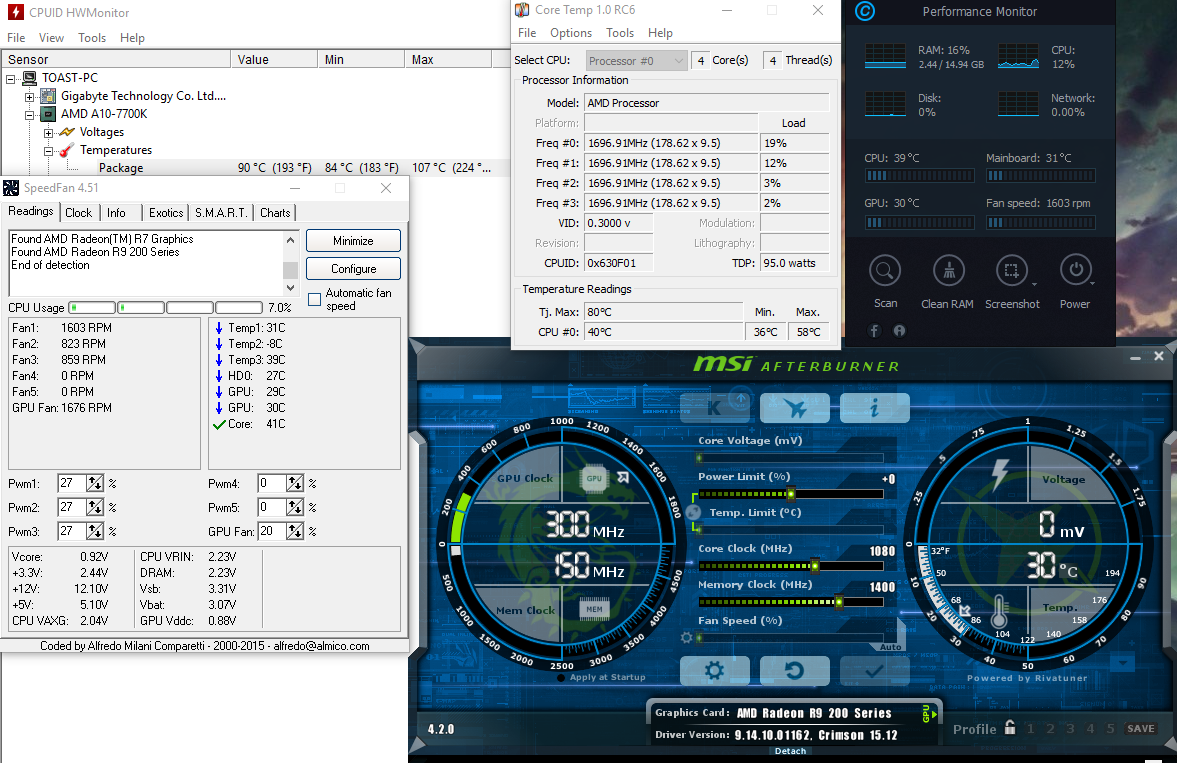Expand the Gigabyte Technology node

click(29, 96)
